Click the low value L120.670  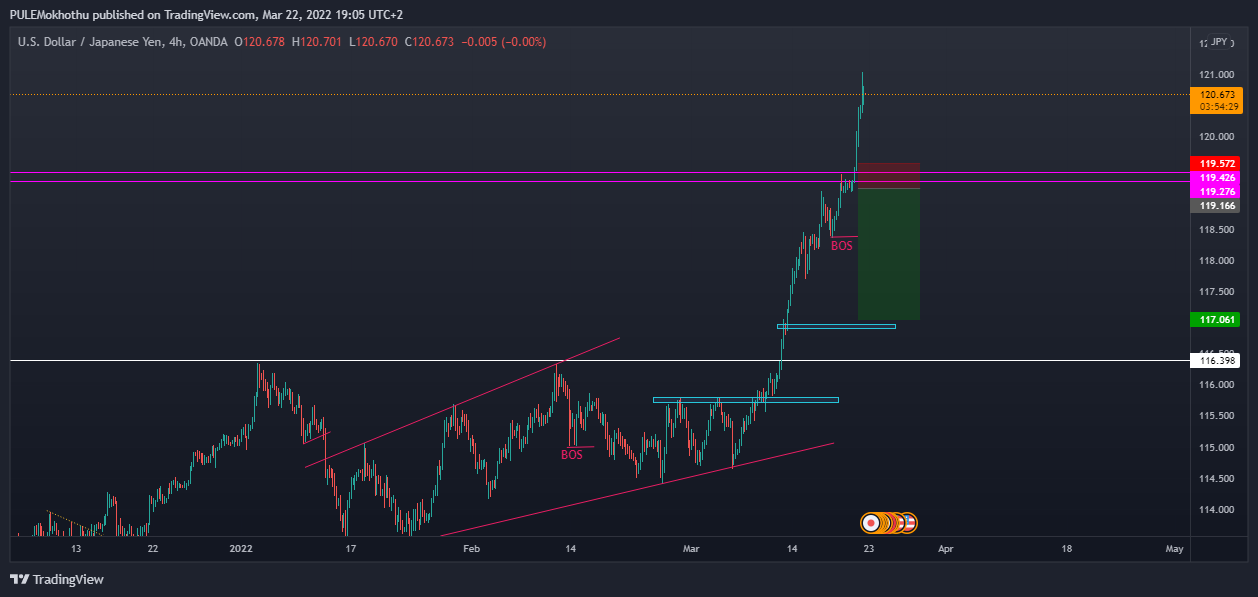point(373,42)
